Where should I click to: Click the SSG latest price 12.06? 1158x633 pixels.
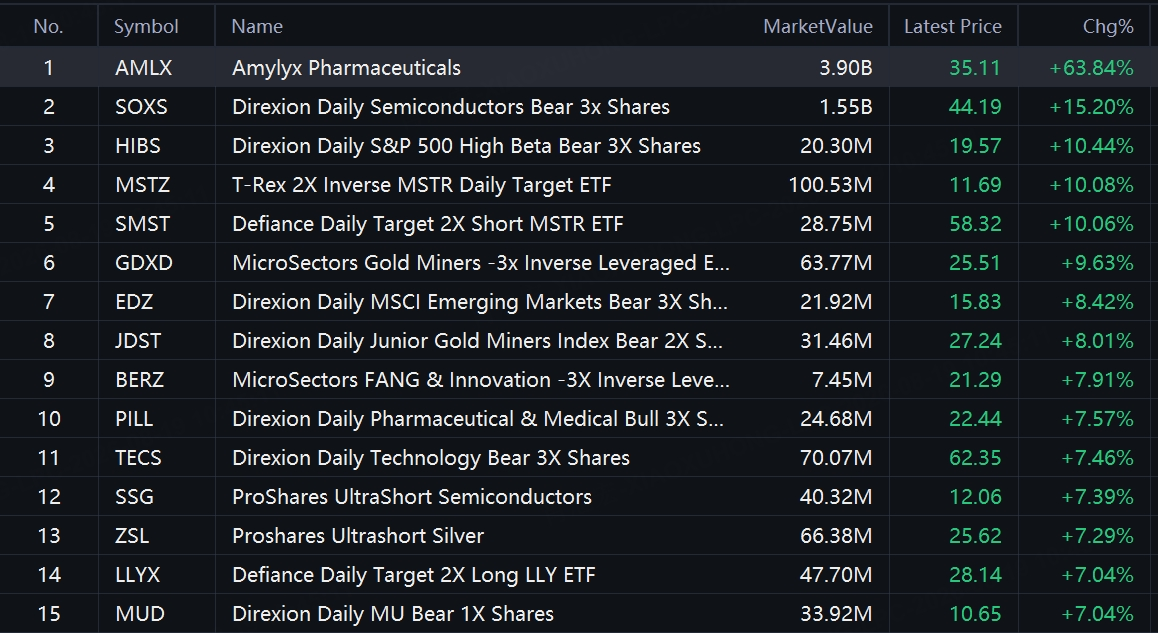click(x=975, y=497)
